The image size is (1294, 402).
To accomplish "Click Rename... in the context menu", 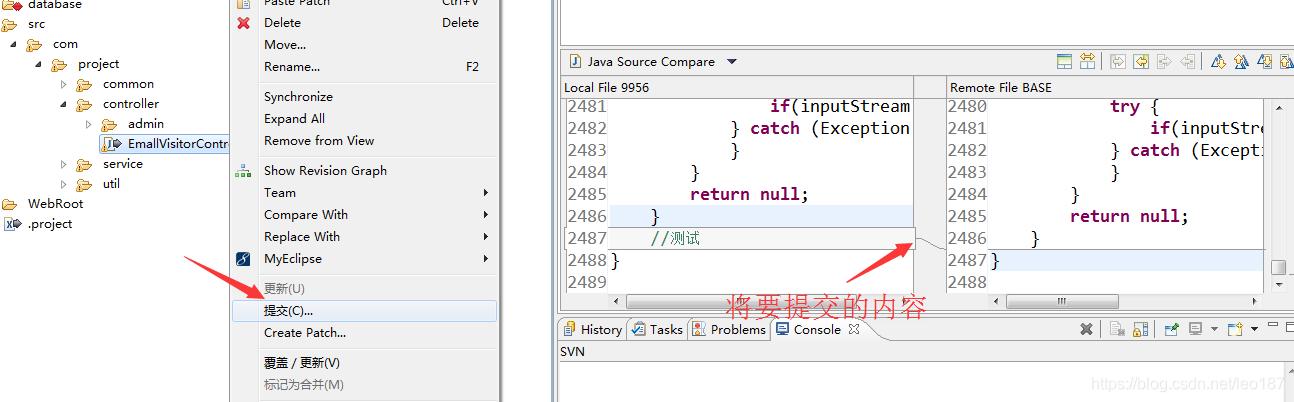I will click(x=364, y=67).
